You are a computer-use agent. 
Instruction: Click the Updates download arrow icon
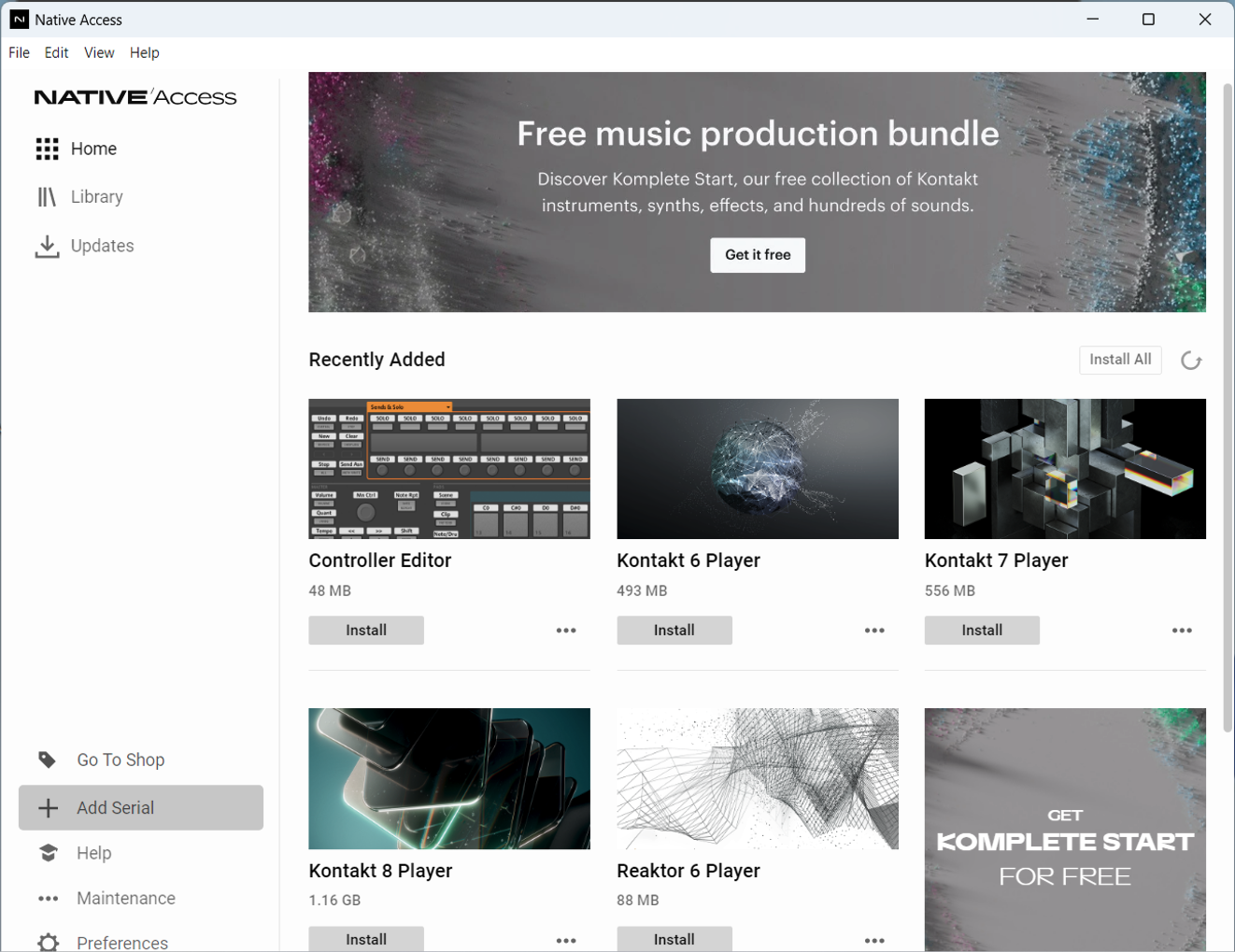pos(47,246)
